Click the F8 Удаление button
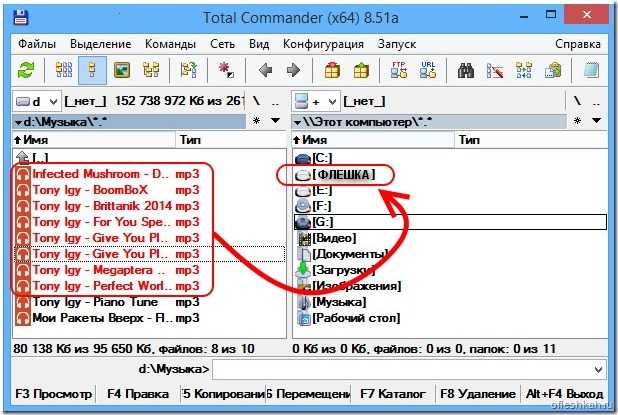The height and width of the screenshot is (415, 618). tap(478, 394)
